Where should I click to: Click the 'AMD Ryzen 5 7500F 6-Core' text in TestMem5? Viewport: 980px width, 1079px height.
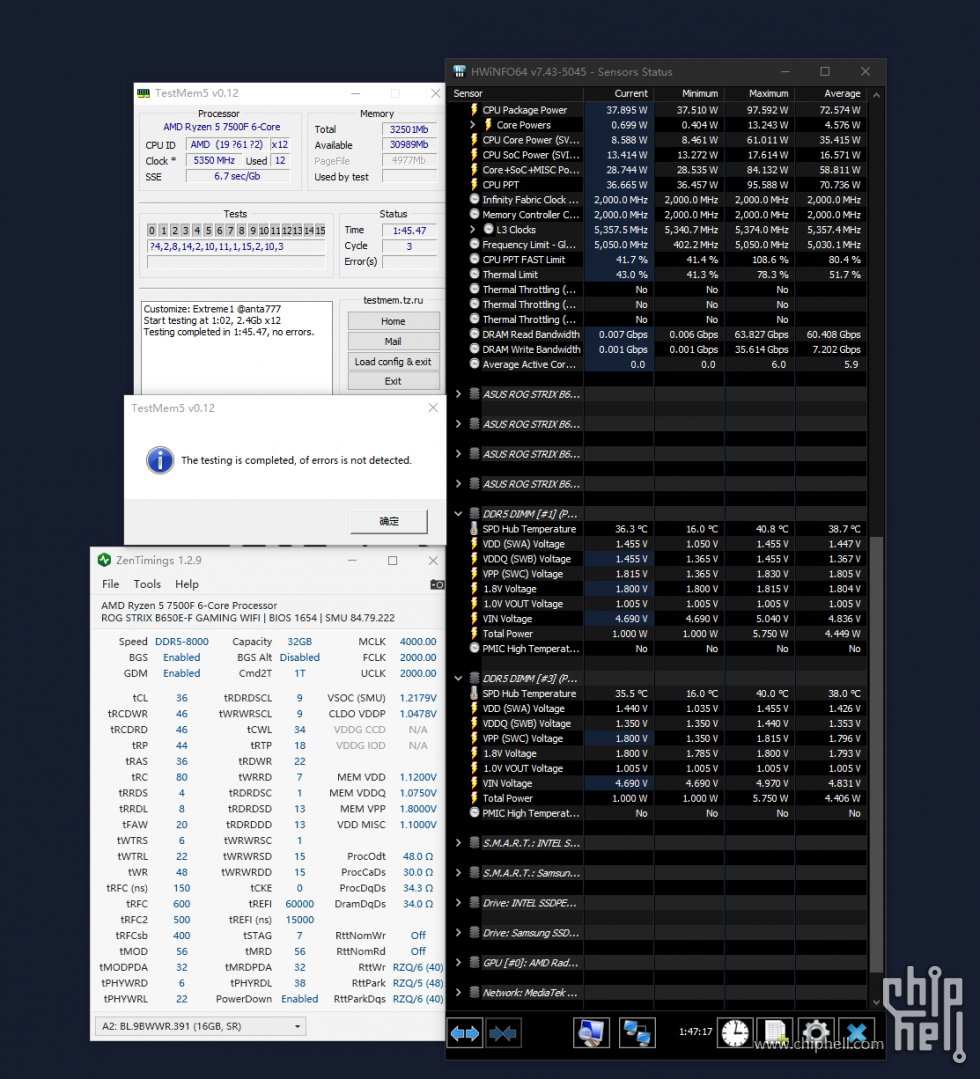pos(222,127)
